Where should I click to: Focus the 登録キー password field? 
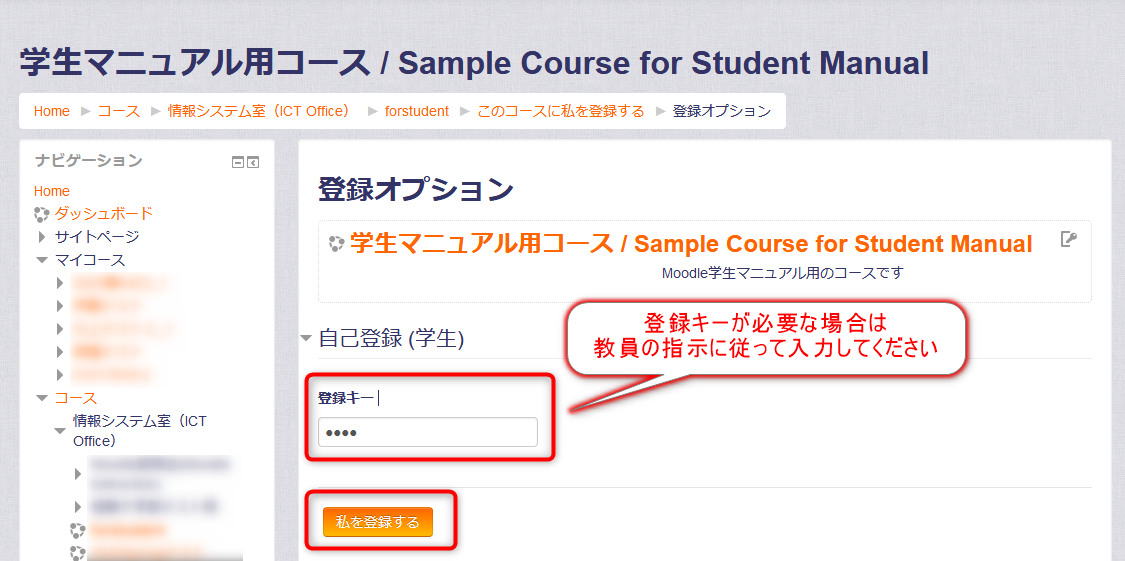428,433
